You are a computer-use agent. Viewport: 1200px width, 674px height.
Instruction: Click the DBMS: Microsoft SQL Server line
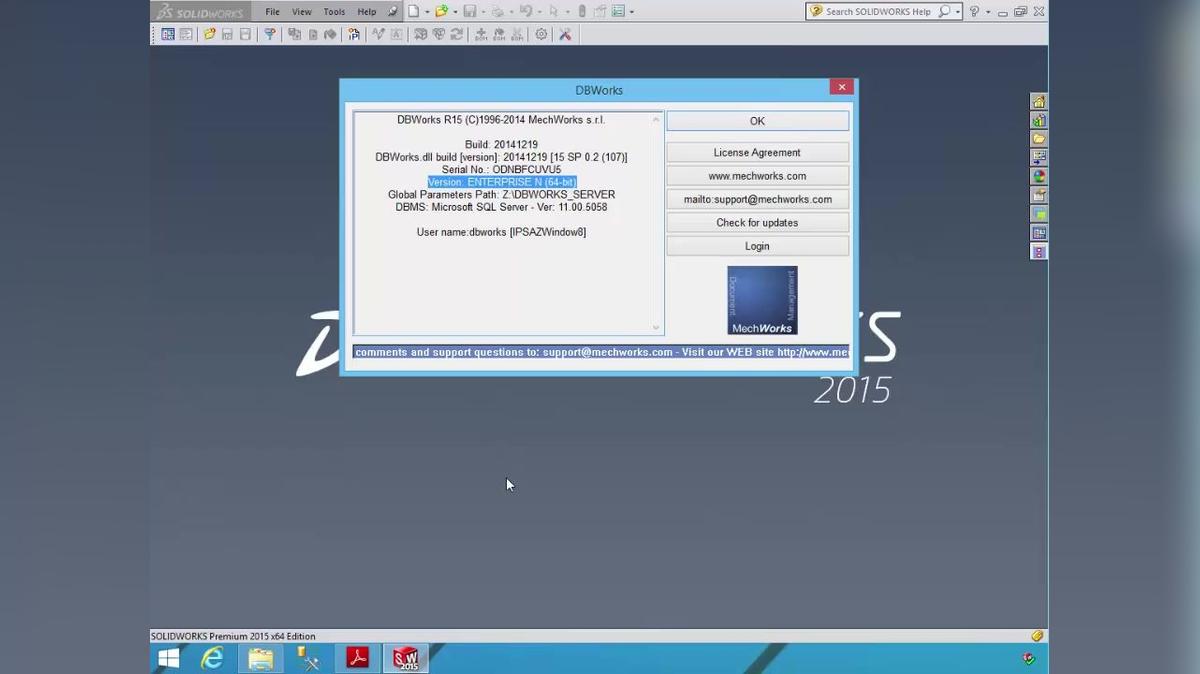(502, 207)
